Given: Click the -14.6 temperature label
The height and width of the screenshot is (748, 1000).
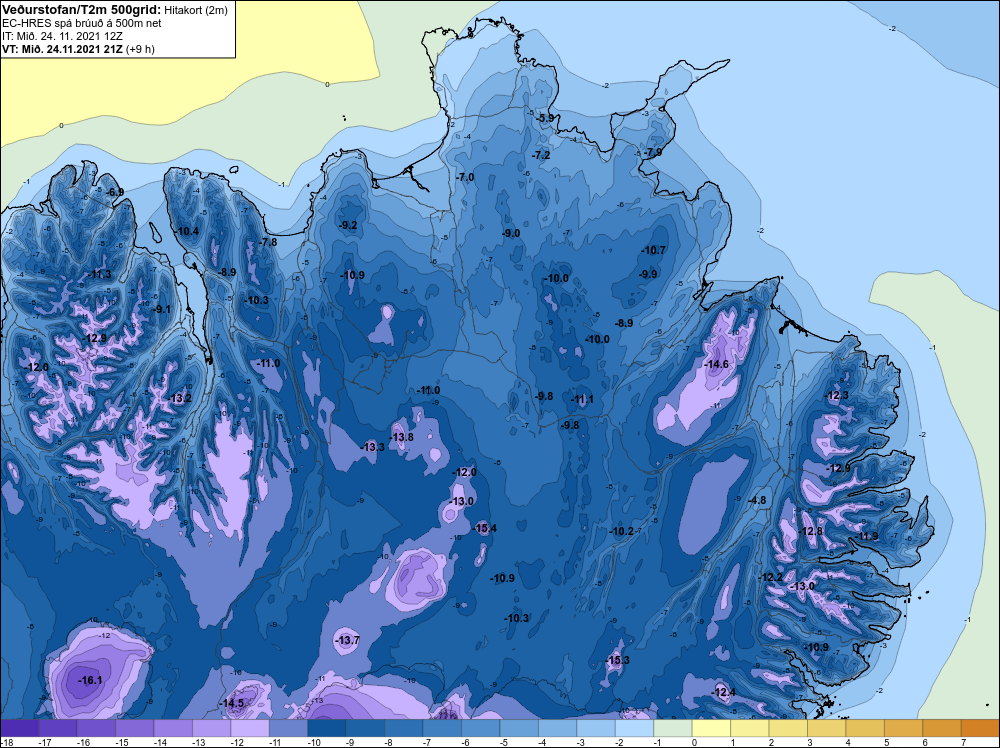Looking at the screenshot, I should coord(716,364).
